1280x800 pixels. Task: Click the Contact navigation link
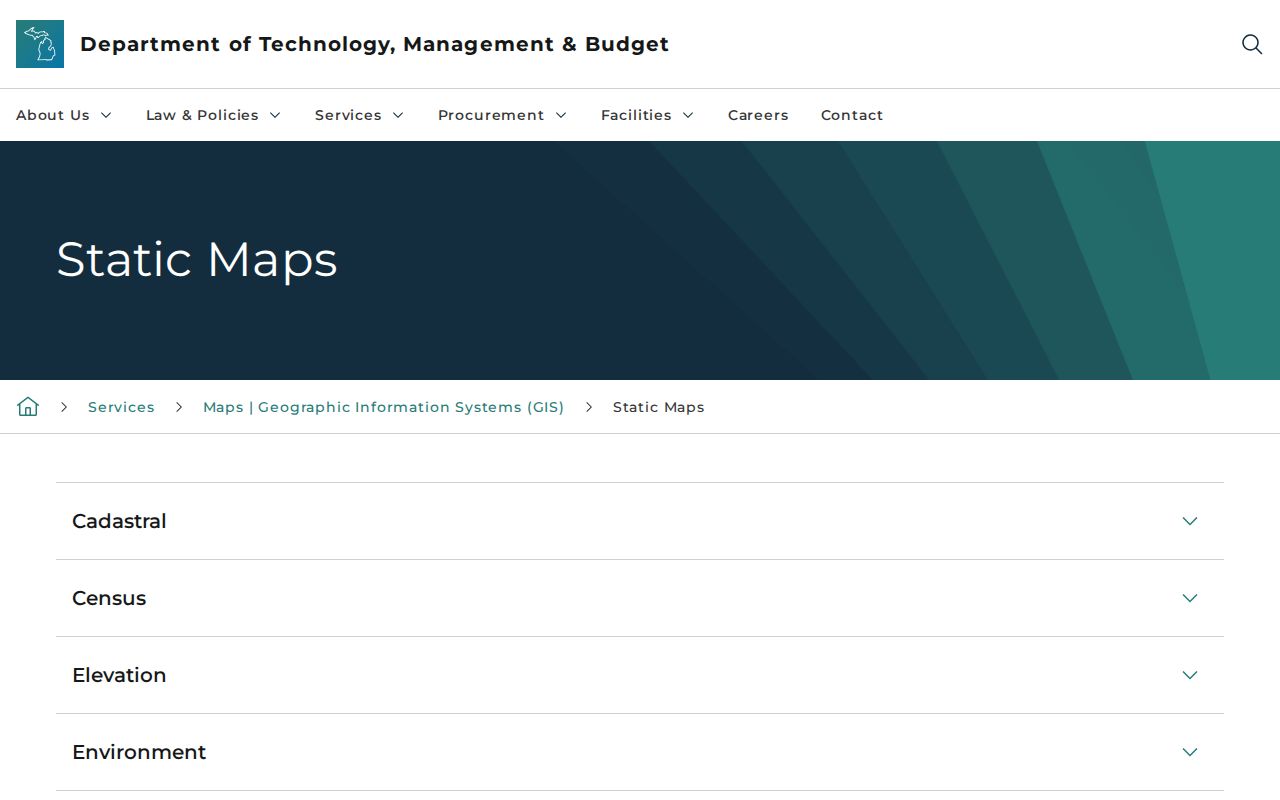click(x=852, y=115)
